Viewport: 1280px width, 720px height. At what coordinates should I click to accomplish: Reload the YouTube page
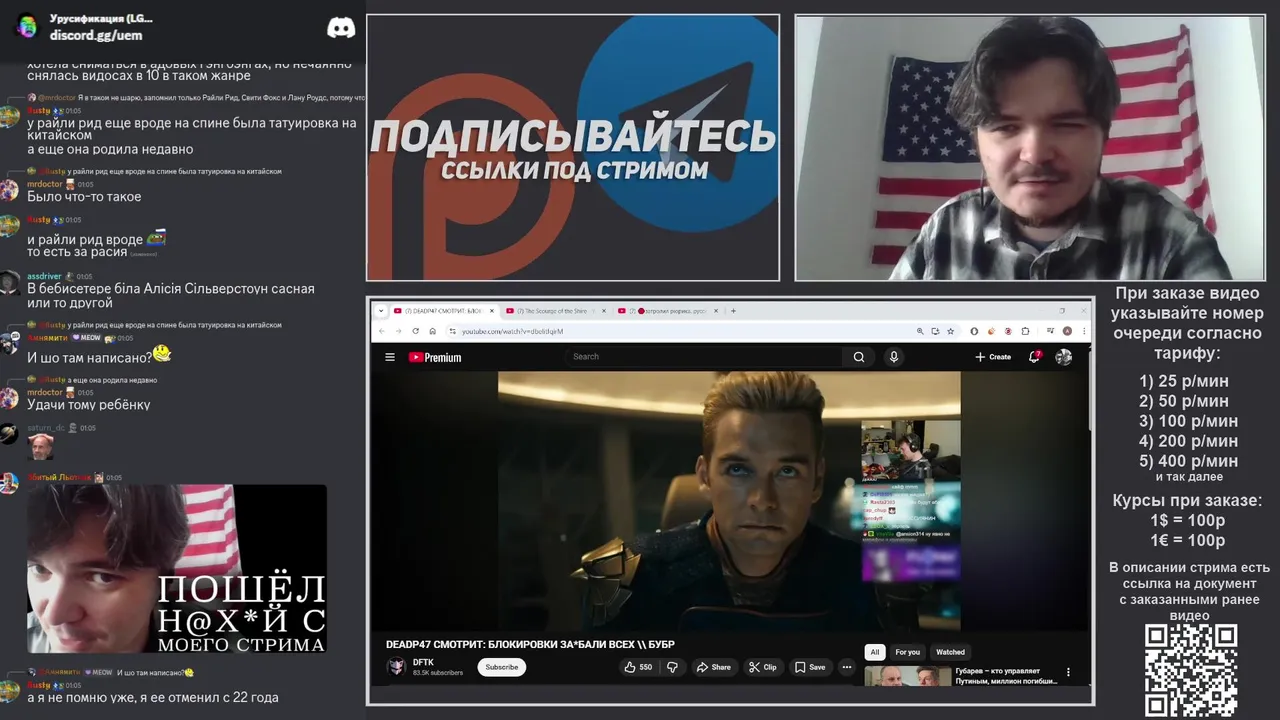[x=415, y=331]
